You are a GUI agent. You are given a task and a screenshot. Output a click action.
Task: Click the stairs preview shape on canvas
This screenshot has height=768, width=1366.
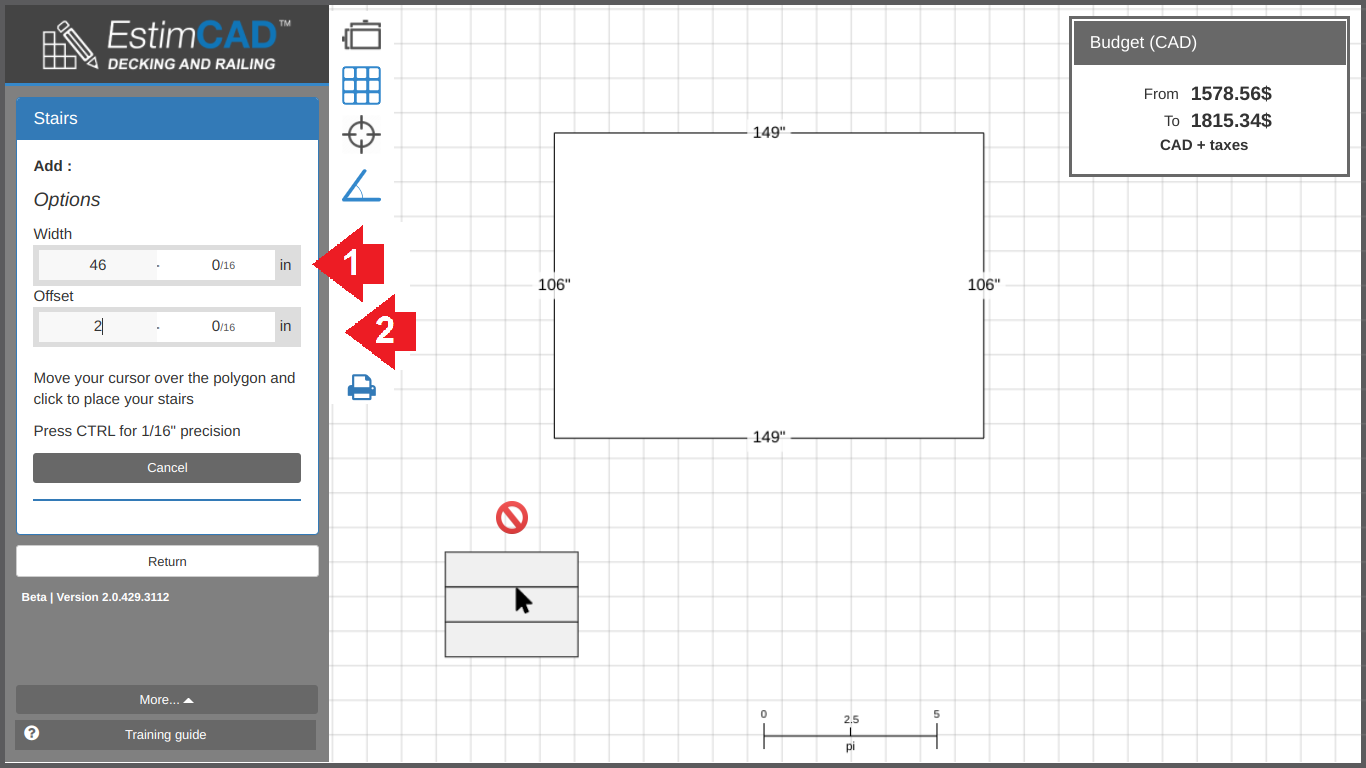511,604
